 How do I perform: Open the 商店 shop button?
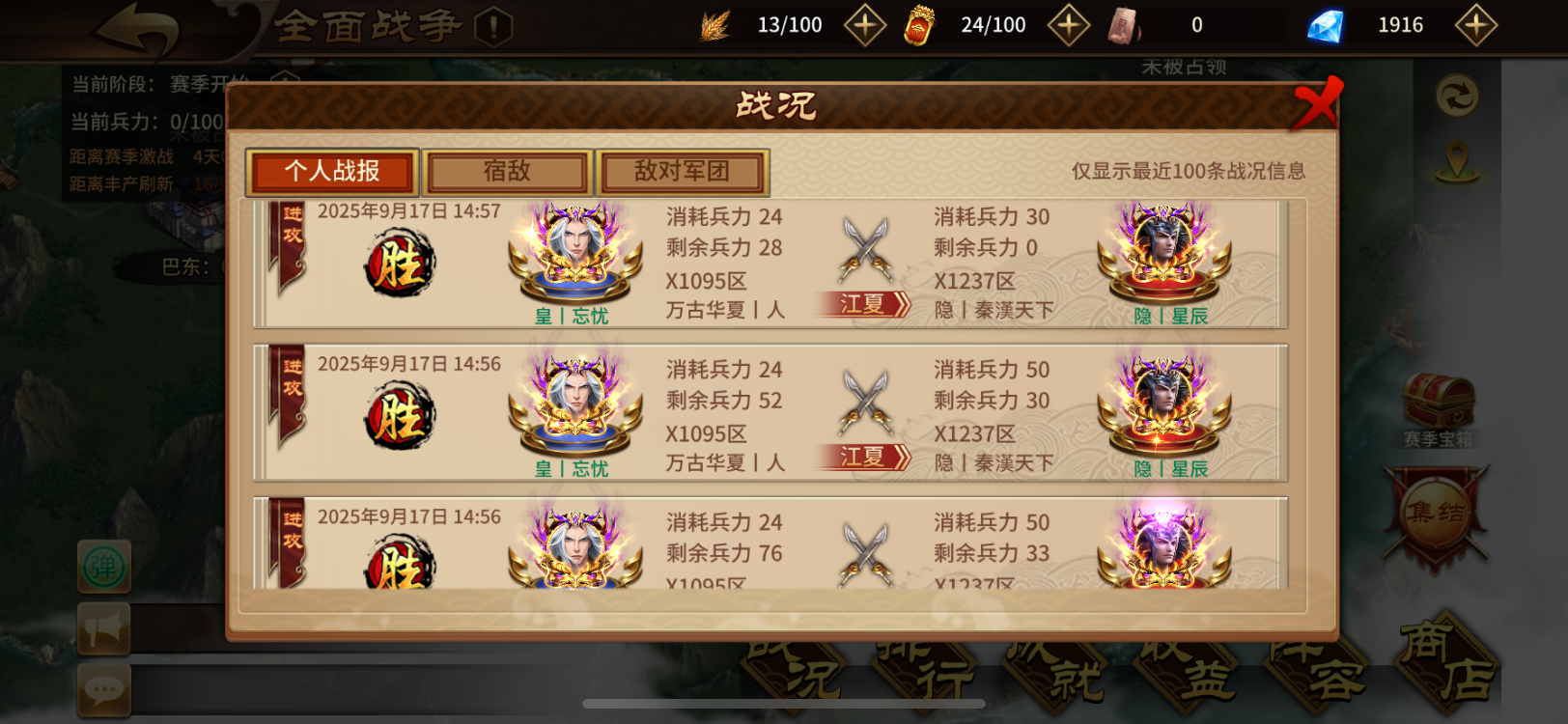point(1446,661)
